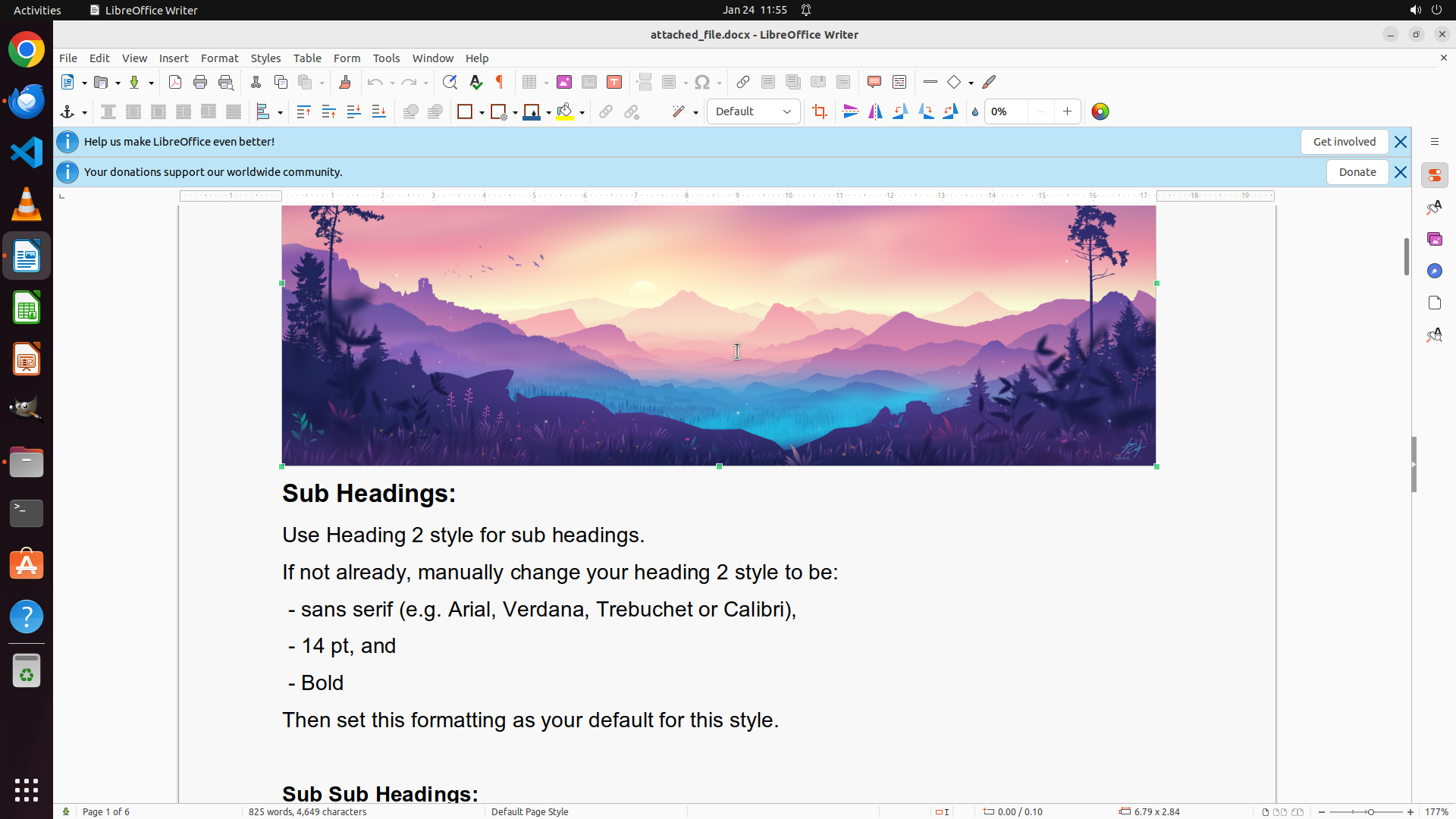Viewport: 1456px width, 819px height.
Task: Toggle Formatting Marks pilcrow
Action: click(x=500, y=83)
